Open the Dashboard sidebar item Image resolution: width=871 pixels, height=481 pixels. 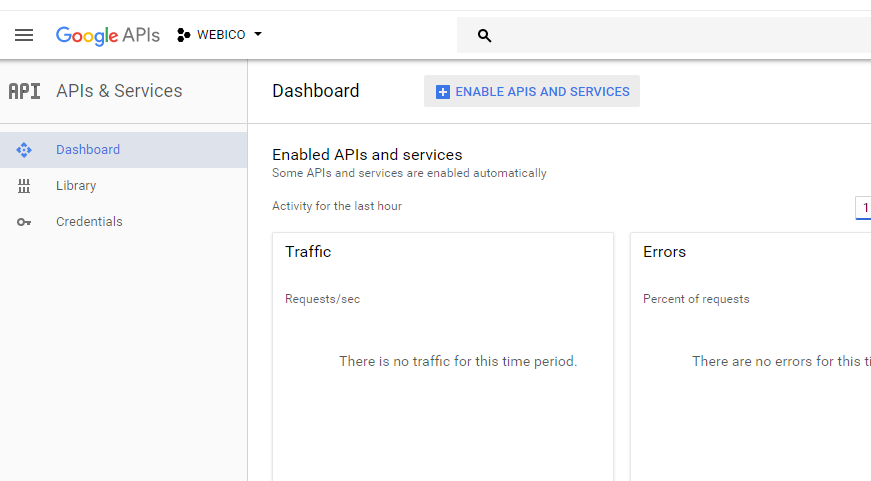(123, 150)
